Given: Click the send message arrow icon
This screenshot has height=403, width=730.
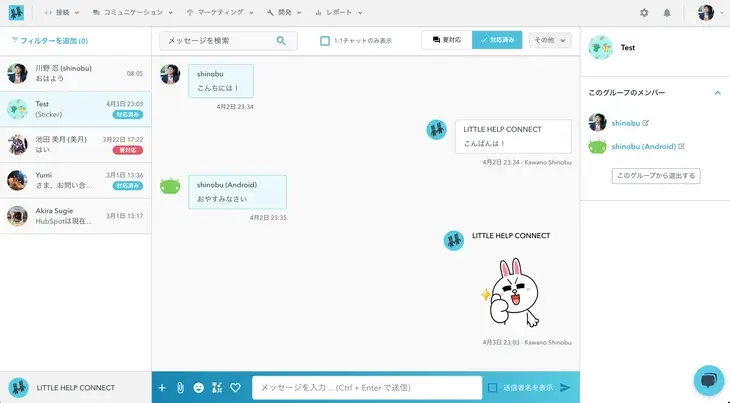Looking at the screenshot, I should click(x=565, y=387).
